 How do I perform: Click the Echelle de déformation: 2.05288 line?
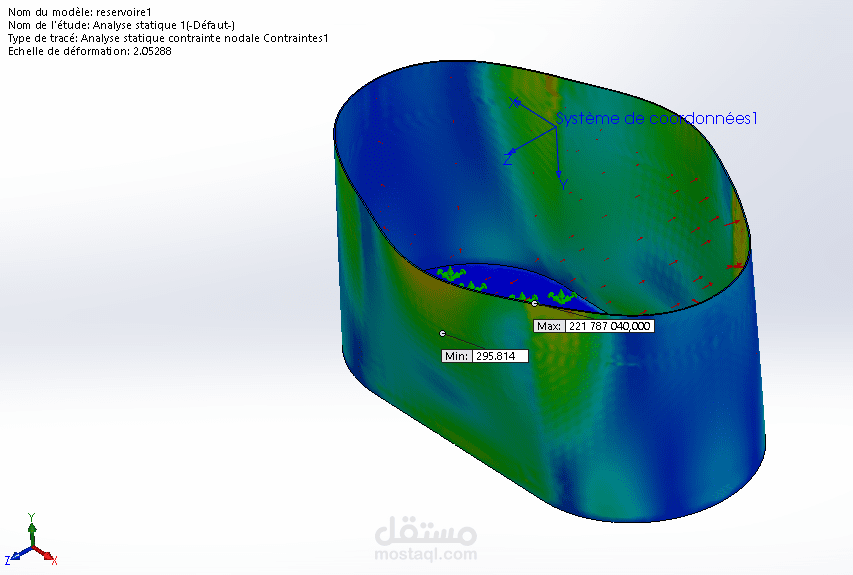pyautogui.click(x=90, y=51)
